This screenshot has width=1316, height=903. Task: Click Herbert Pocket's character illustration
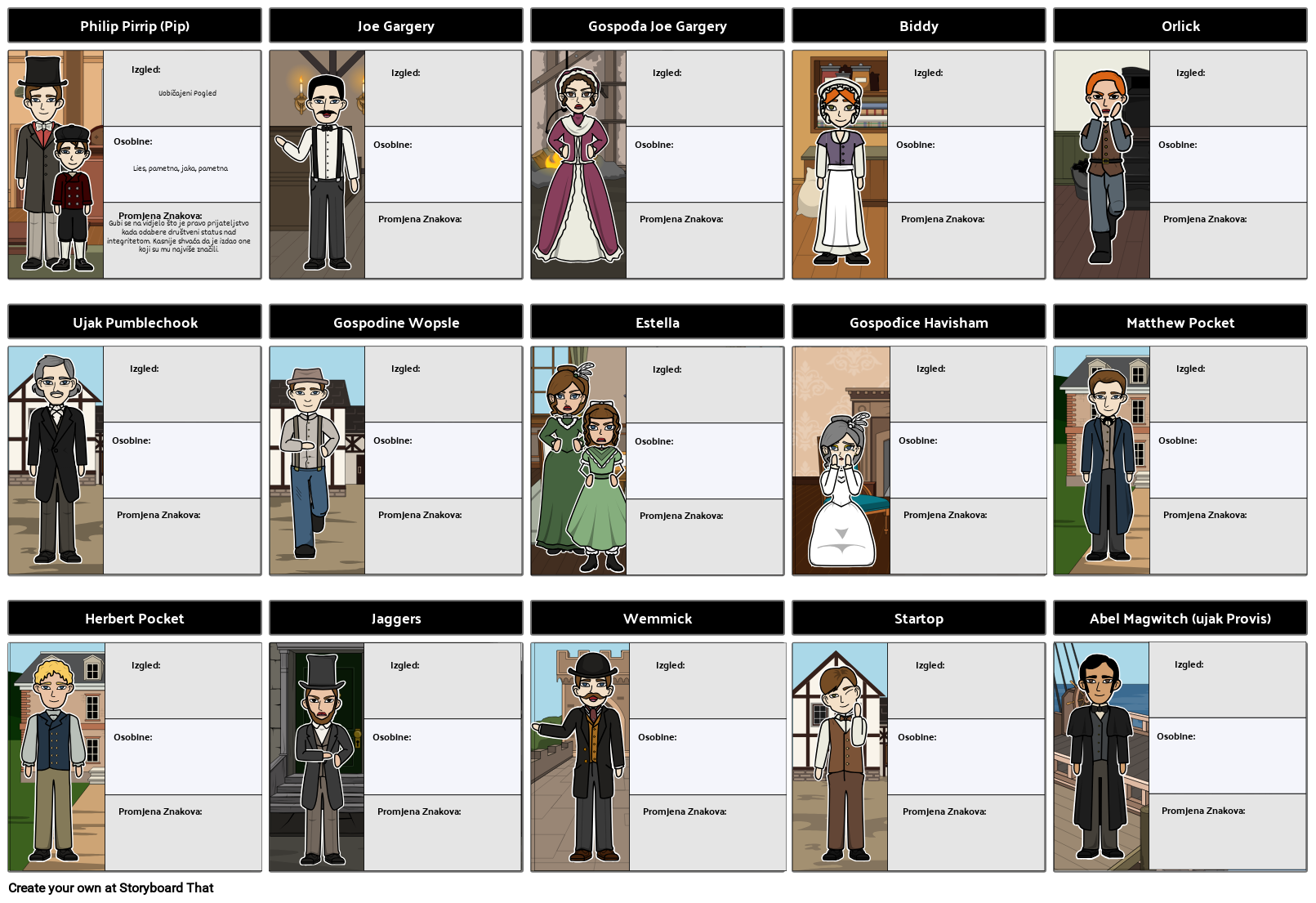55,757
